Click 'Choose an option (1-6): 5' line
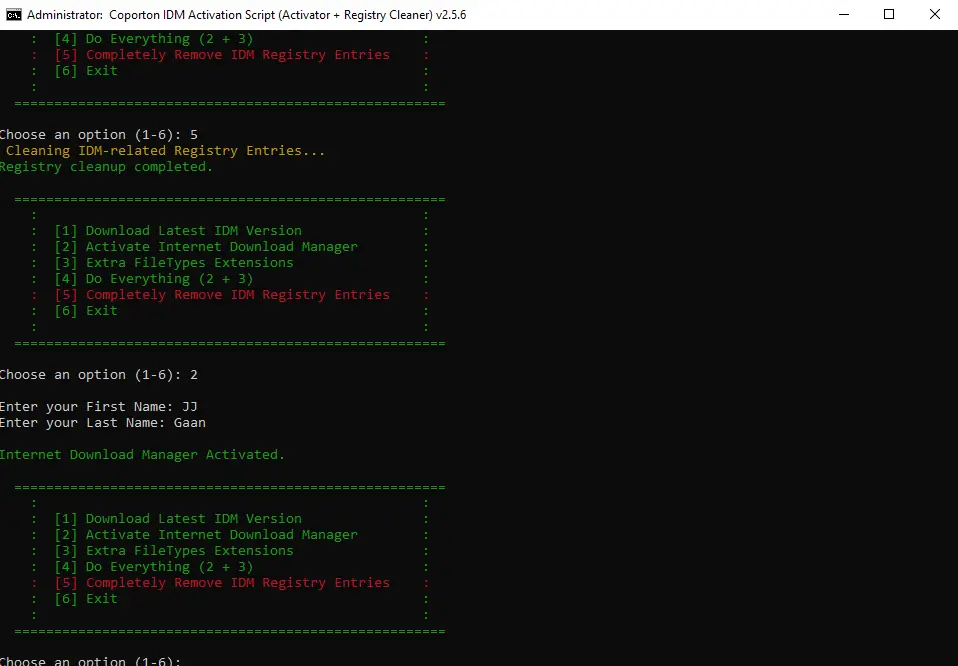Viewport: 958px width, 666px height. (x=98, y=135)
